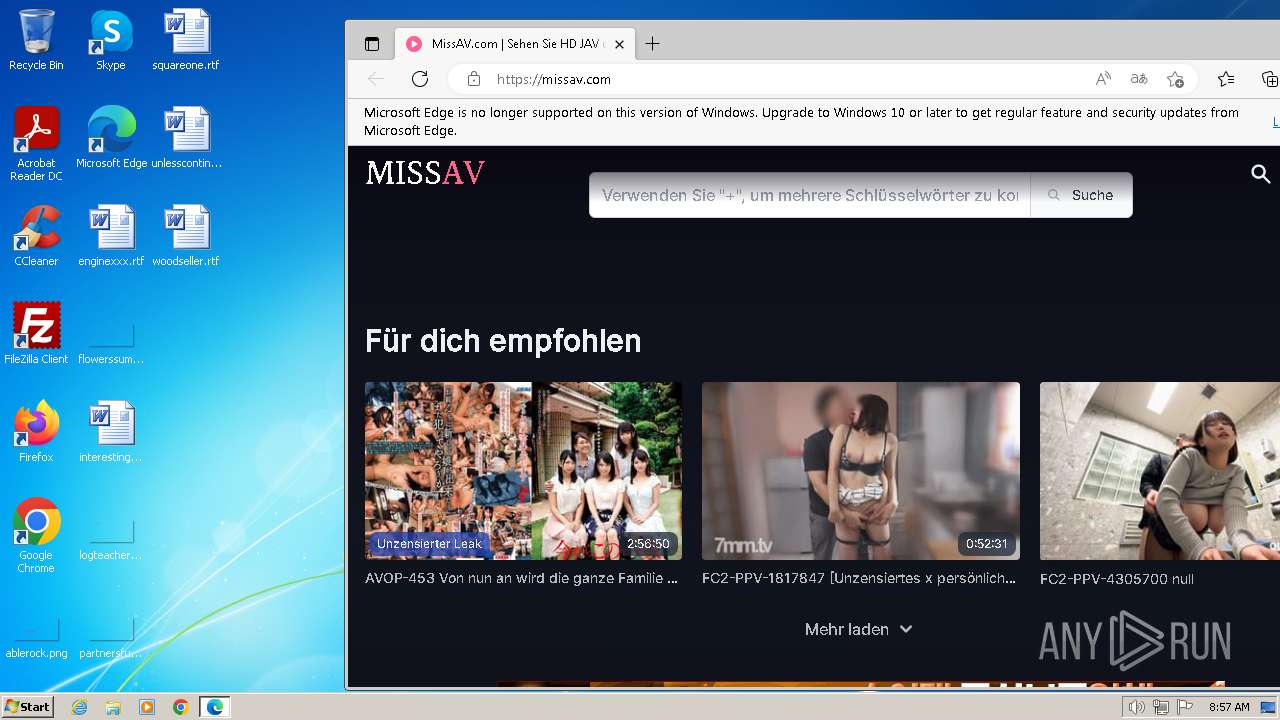
Task: Select the woodseller.rtf file icon
Action: pyautogui.click(x=186, y=236)
